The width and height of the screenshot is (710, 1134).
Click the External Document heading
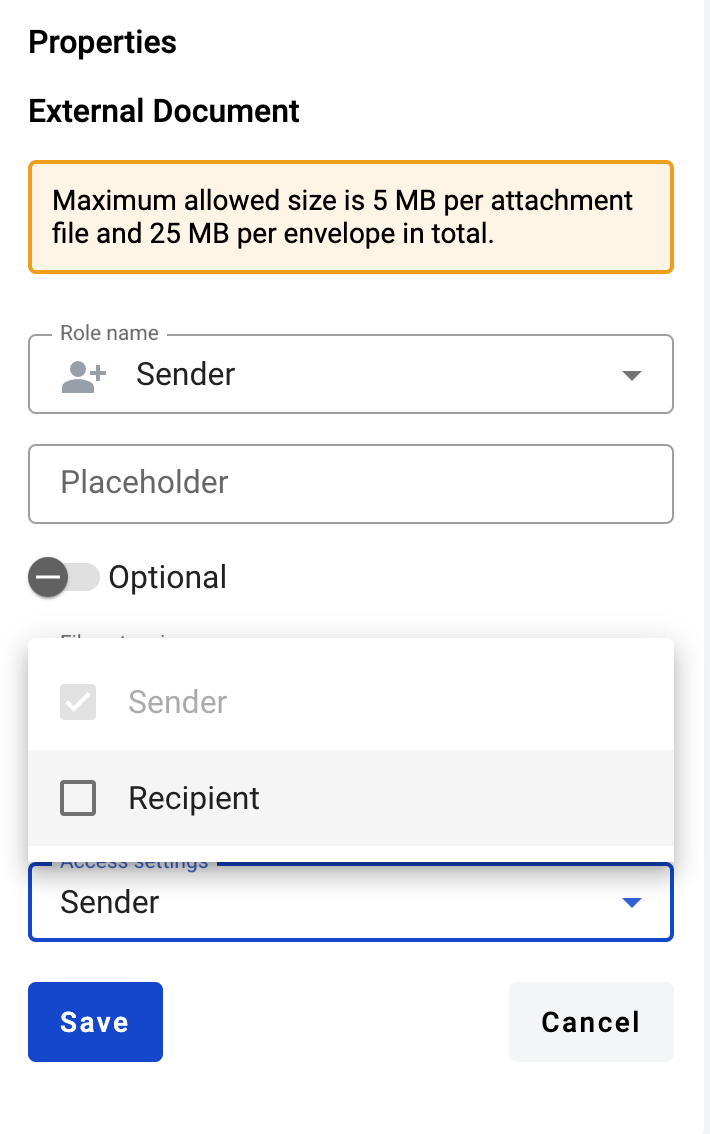click(x=164, y=111)
